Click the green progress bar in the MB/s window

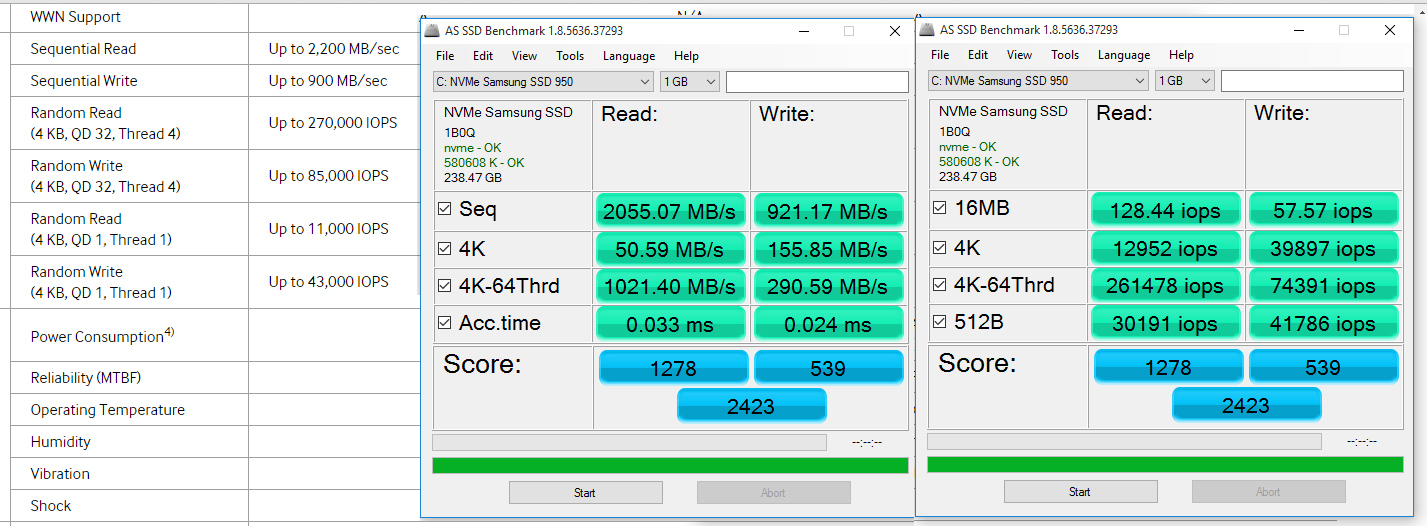(x=670, y=465)
